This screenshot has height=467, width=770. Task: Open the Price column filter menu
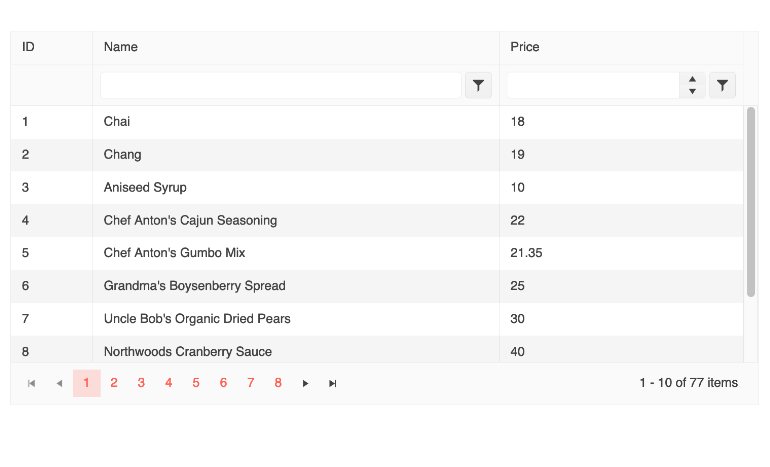(722, 85)
